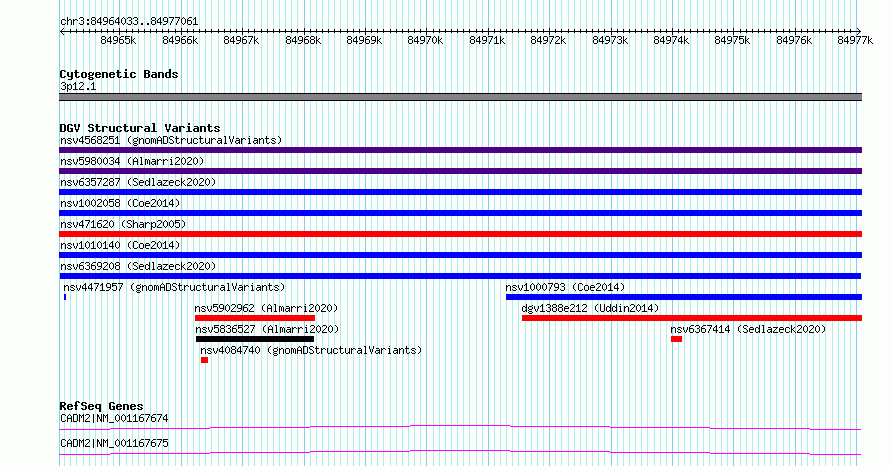
Task: Click the DGV Structural Variants track title
Action: tap(140, 128)
